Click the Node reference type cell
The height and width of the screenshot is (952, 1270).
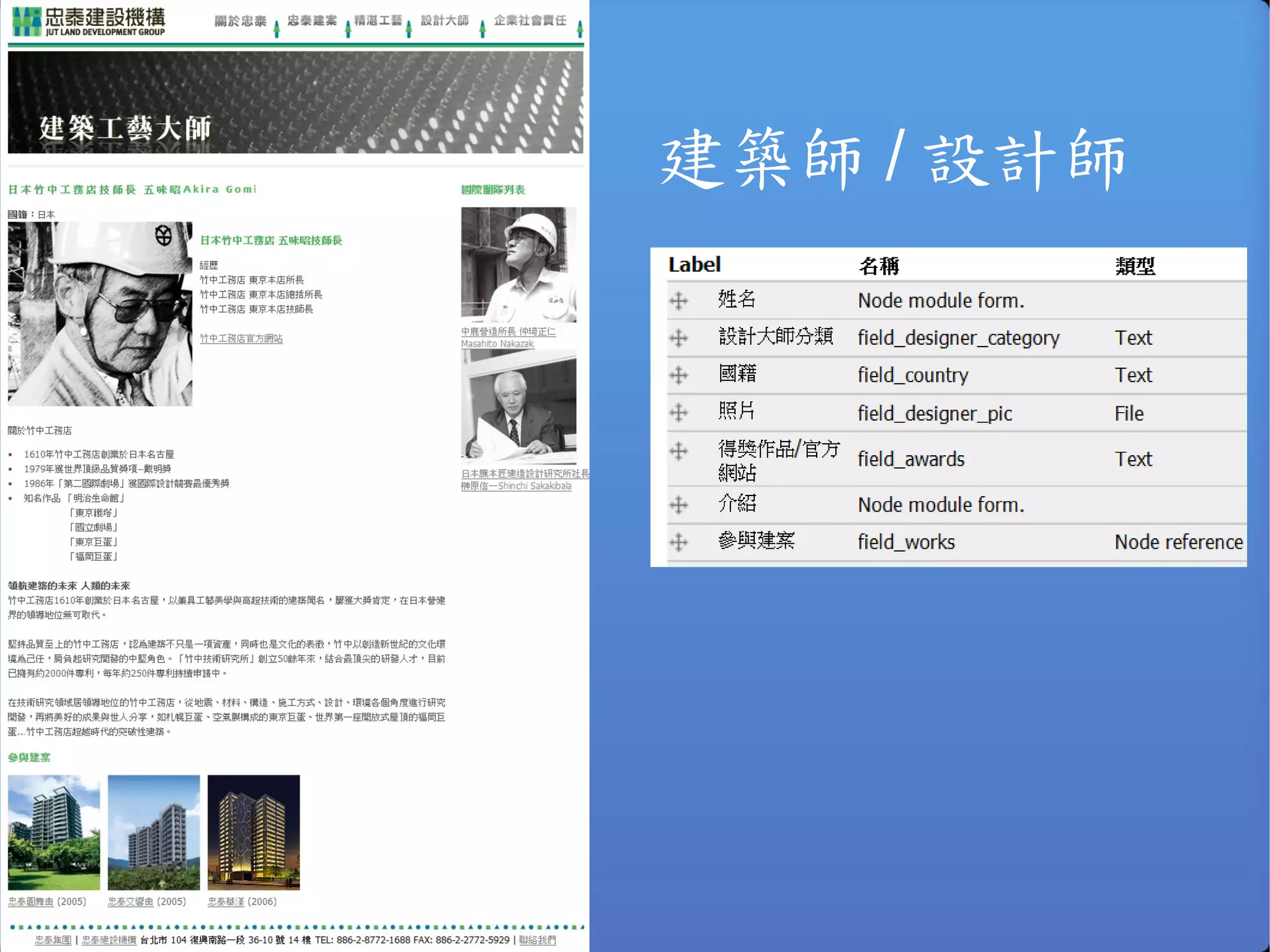[x=1178, y=542]
